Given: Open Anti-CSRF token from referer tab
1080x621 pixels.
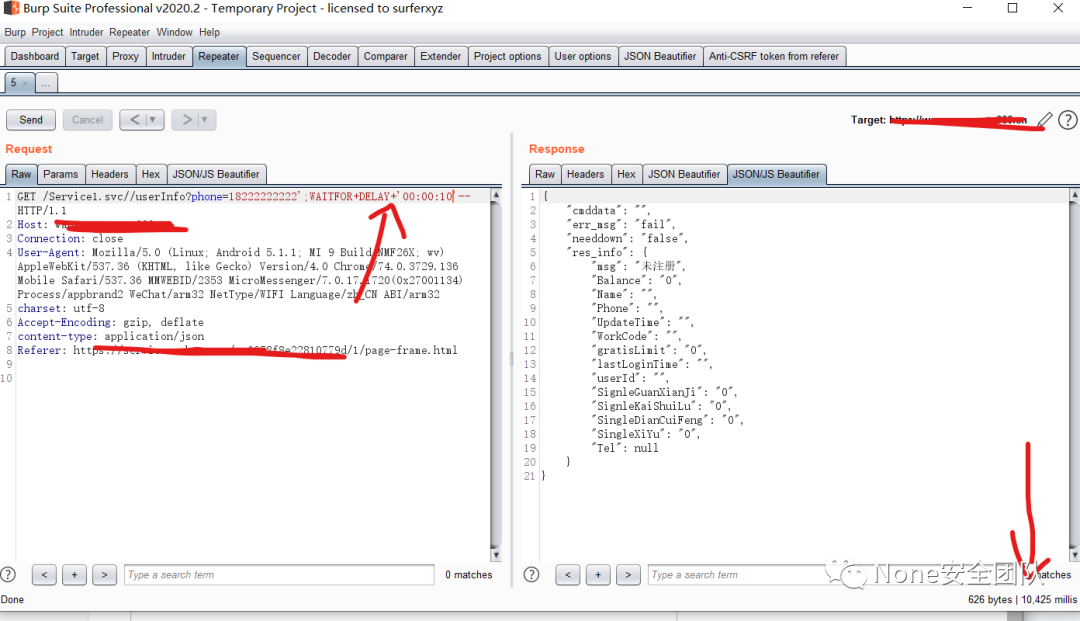Looking at the screenshot, I should pos(774,56).
